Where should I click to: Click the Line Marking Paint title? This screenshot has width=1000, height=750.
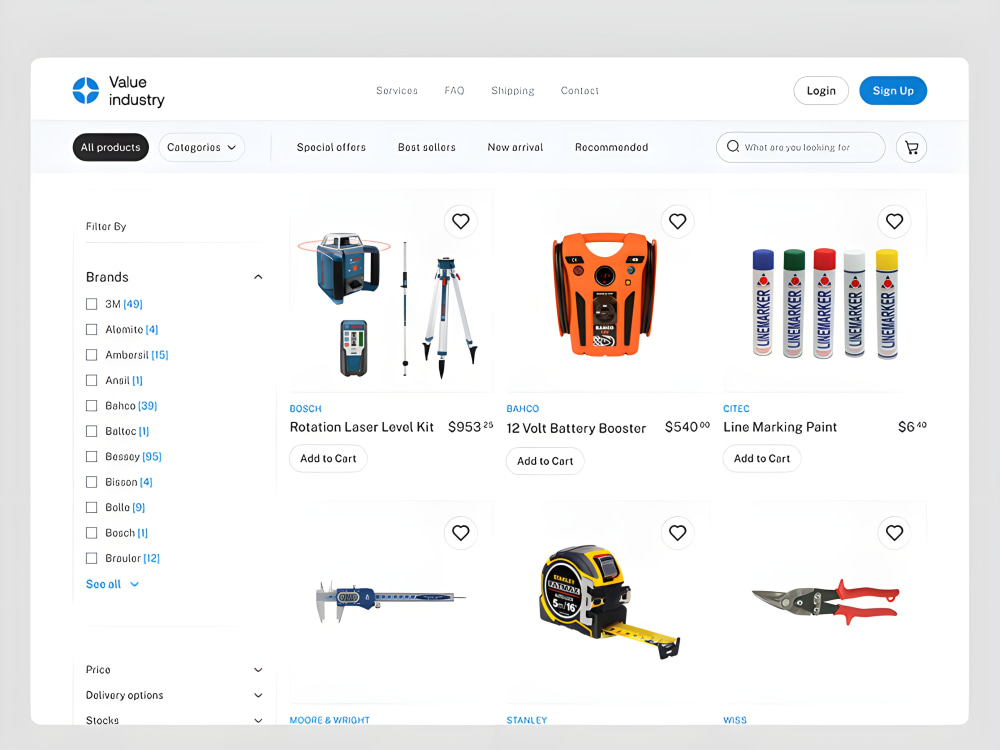coord(780,427)
